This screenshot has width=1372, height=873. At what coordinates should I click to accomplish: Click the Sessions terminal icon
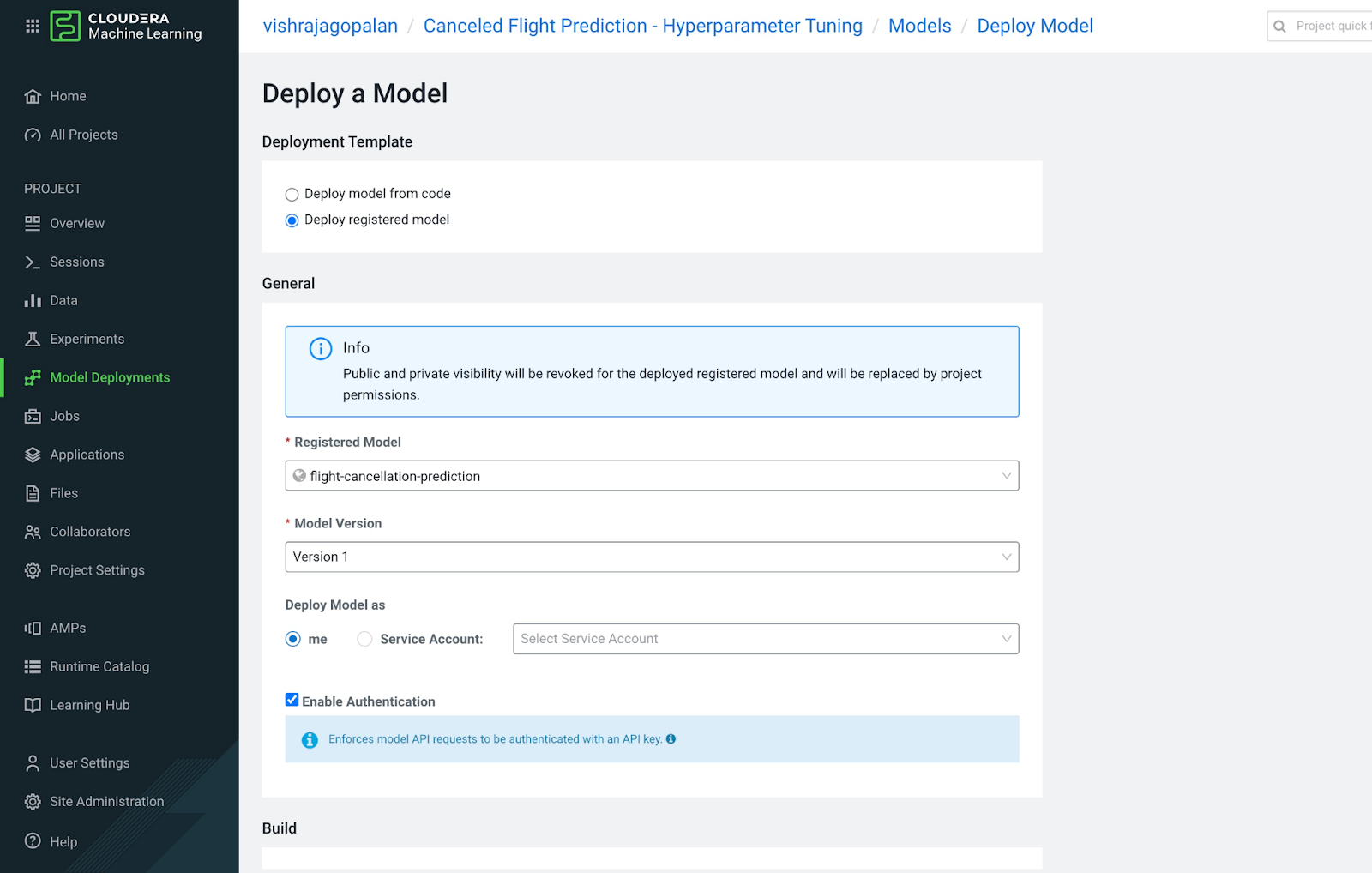(33, 262)
